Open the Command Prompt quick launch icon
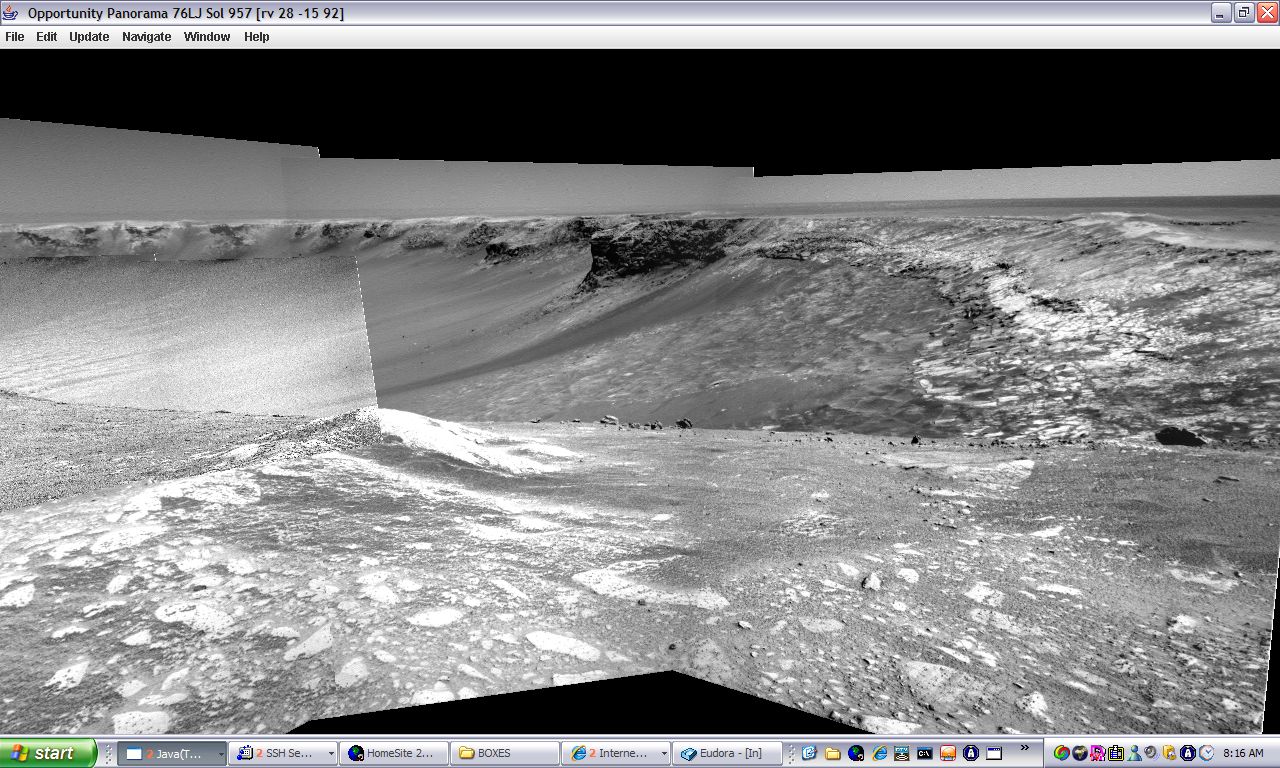 925,753
